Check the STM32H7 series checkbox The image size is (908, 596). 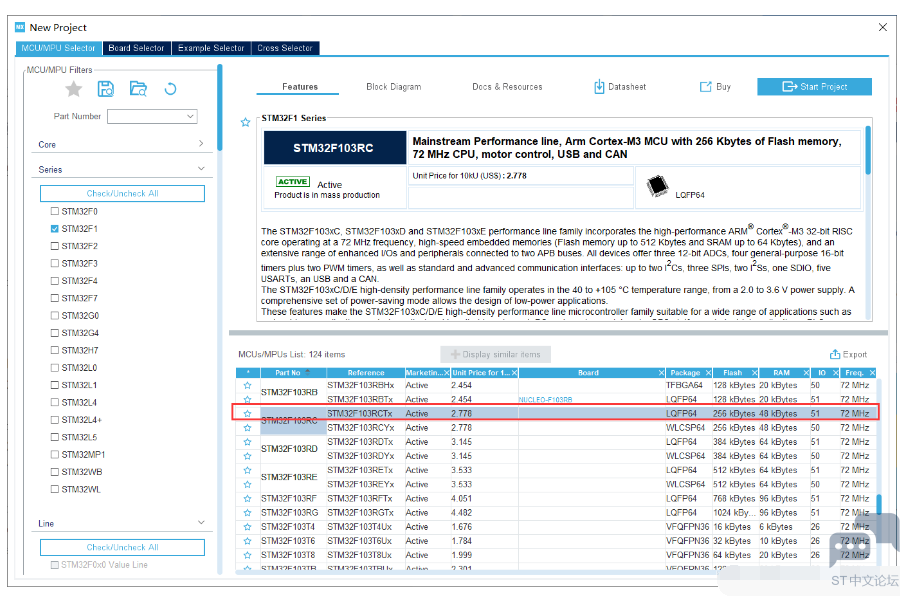[55, 350]
